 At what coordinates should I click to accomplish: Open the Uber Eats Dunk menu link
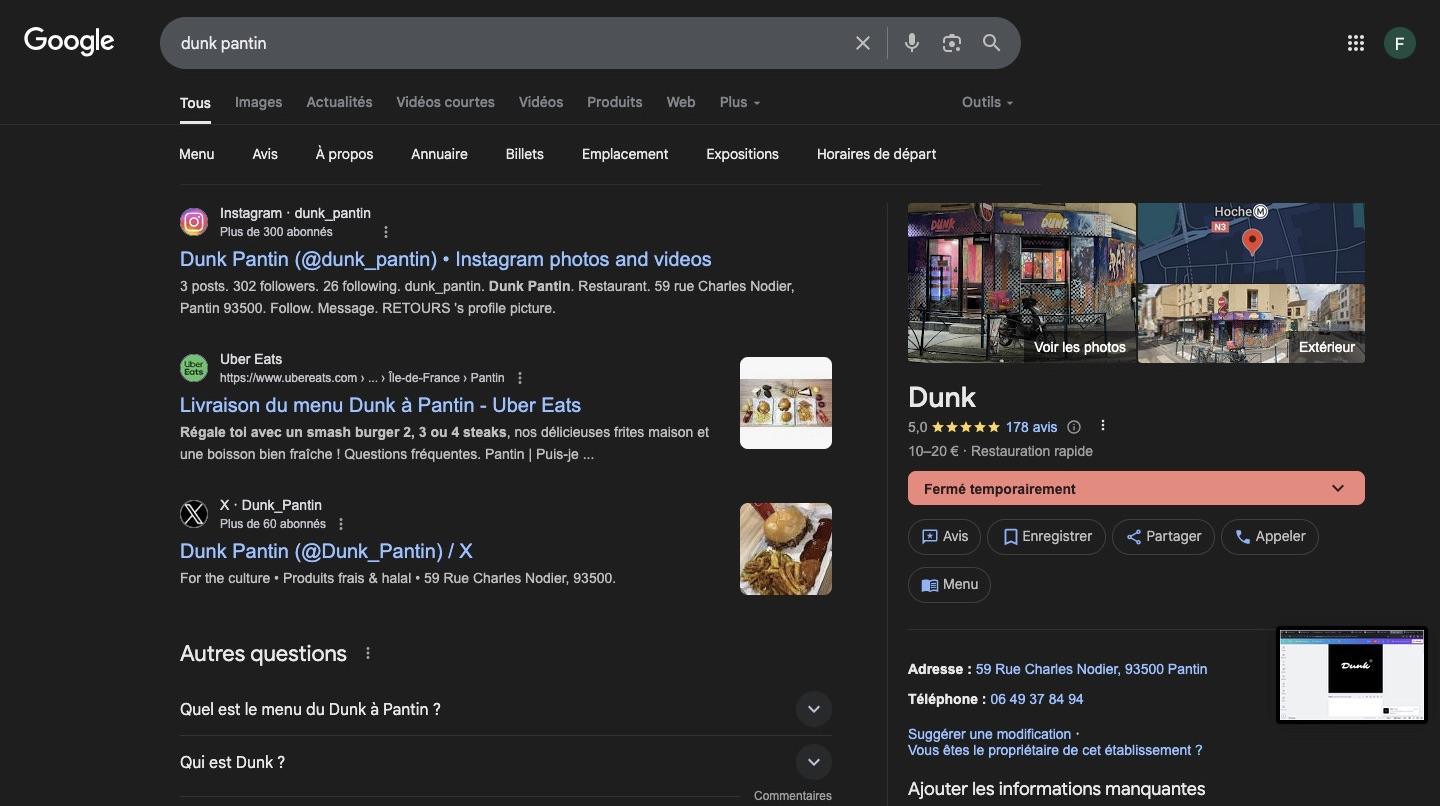click(380, 405)
